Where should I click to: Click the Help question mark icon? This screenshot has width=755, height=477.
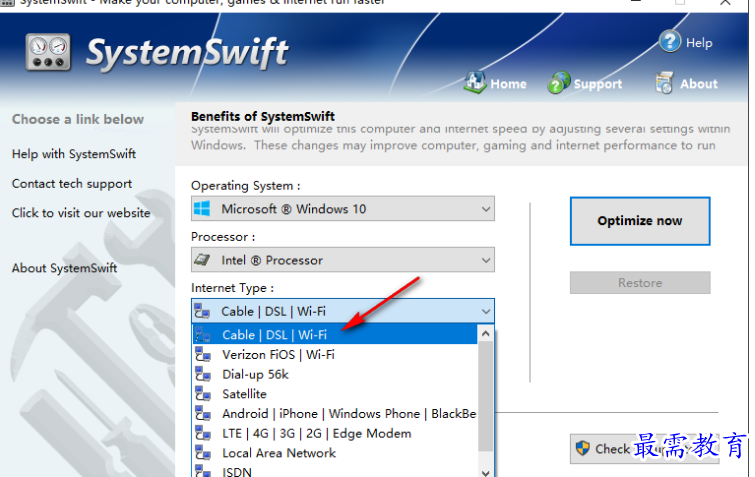coord(670,42)
